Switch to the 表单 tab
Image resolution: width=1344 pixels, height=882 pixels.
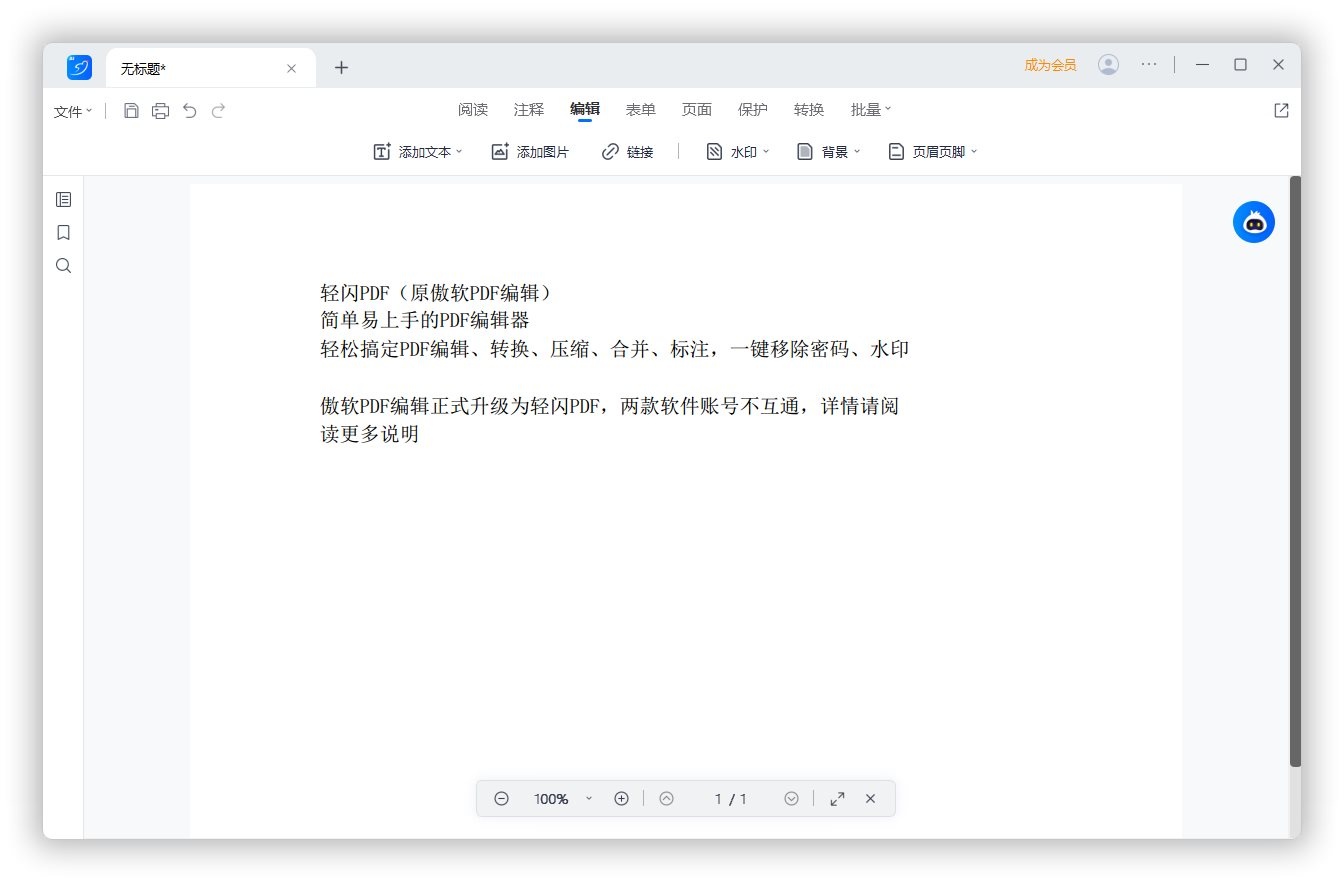click(641, 110)
